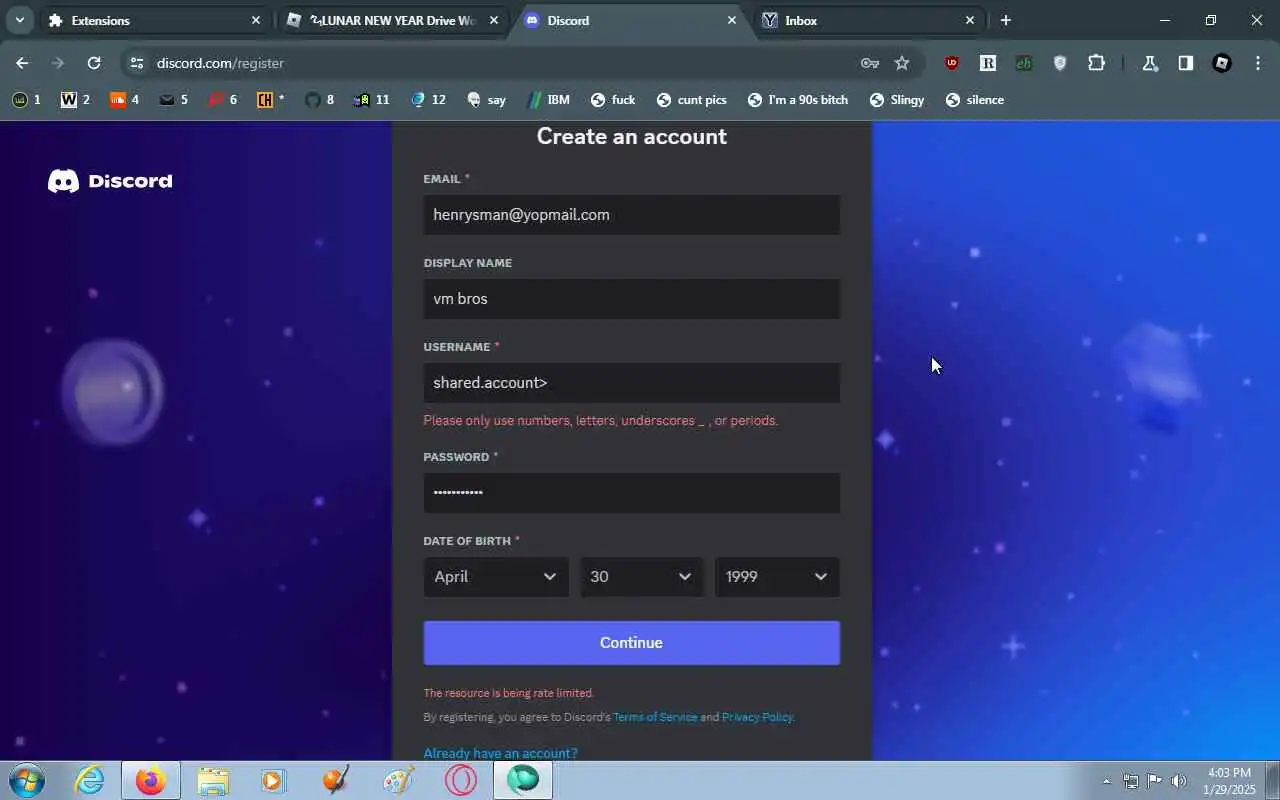This screenshot has width=1280, height=800.
Task: Click the Discord logo on the page
Action: click(x=110, y=181)
